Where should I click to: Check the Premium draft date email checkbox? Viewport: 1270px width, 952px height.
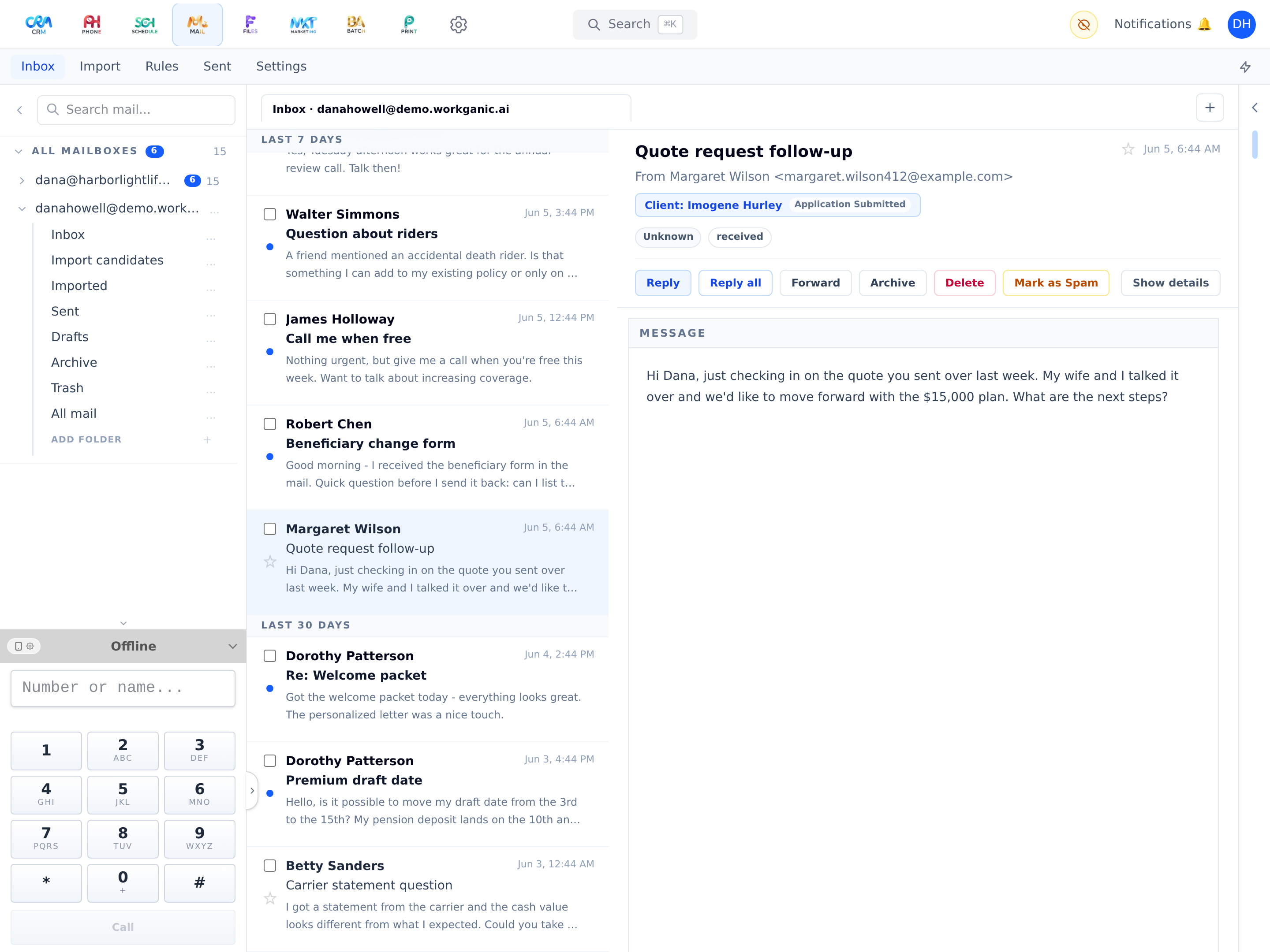pyautogui.click(x=270, y=761)
